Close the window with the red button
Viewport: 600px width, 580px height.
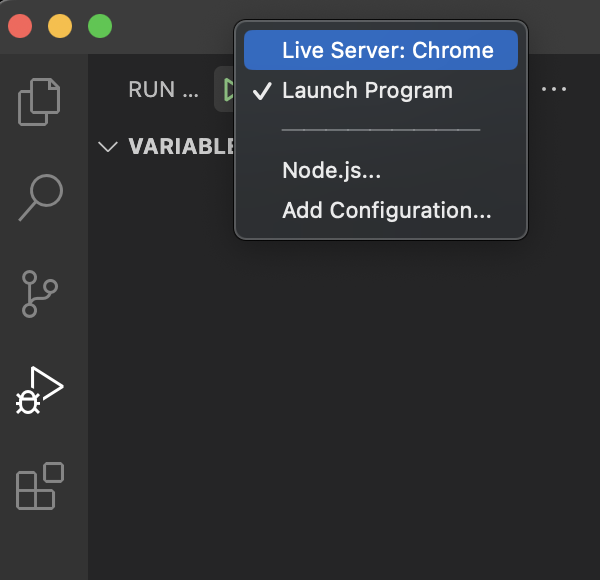tap(20, 26)
